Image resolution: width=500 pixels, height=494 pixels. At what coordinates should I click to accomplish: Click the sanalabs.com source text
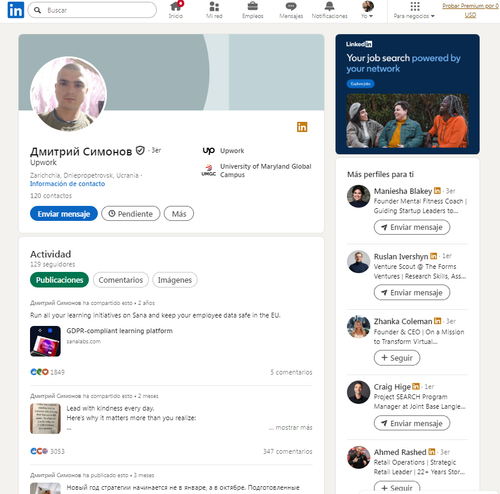(83, 341)
